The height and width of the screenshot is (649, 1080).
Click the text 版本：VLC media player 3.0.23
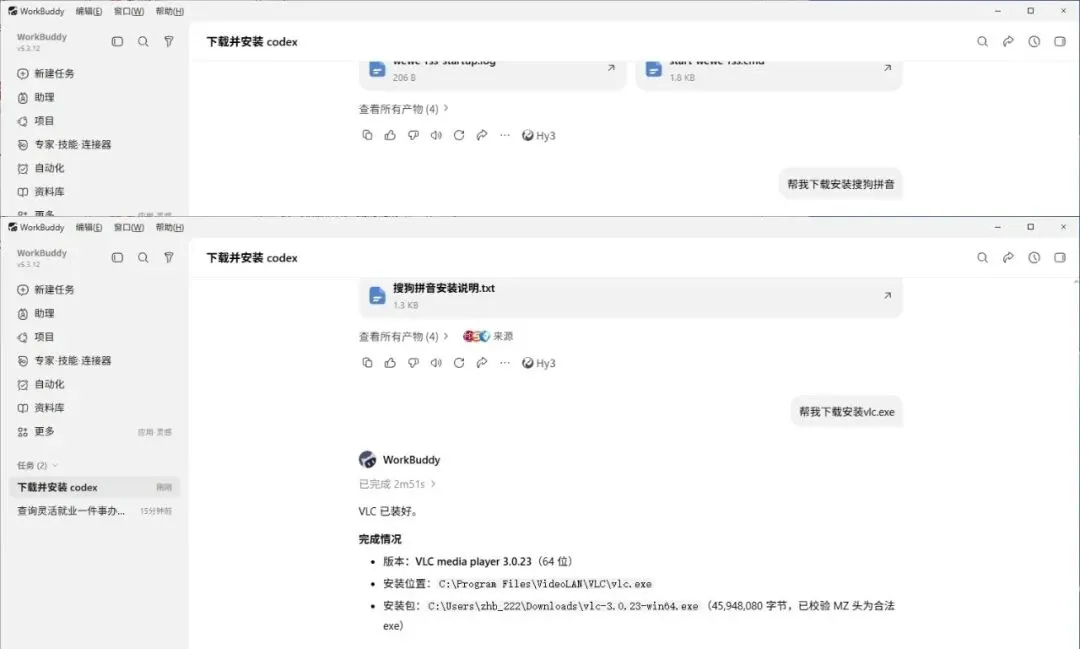[x=457, y=561]
